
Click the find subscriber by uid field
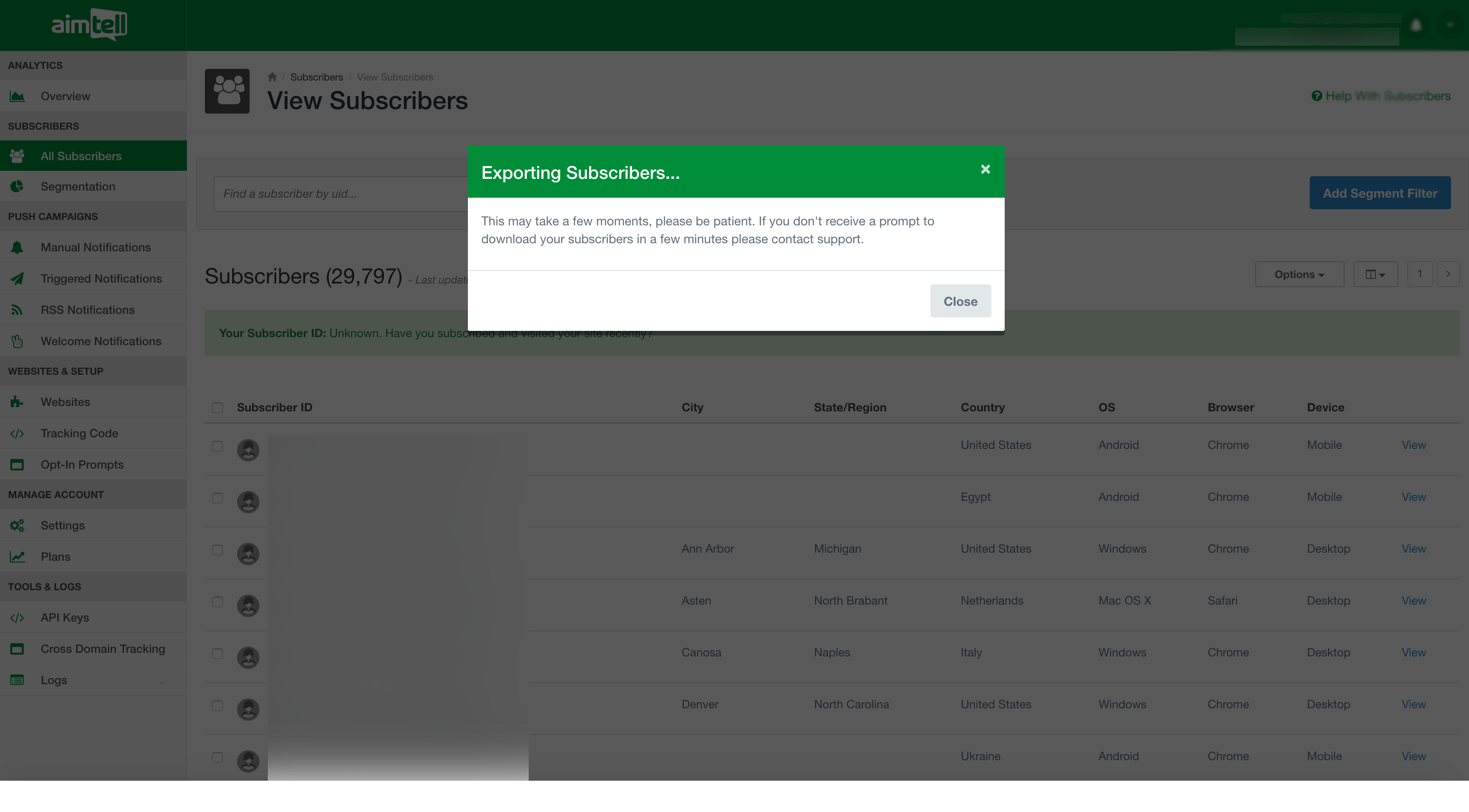340,194
